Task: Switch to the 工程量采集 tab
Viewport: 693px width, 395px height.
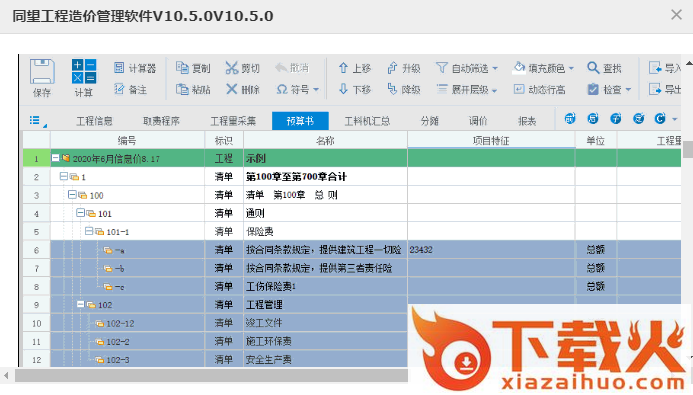Action: (x=233, y=121)
